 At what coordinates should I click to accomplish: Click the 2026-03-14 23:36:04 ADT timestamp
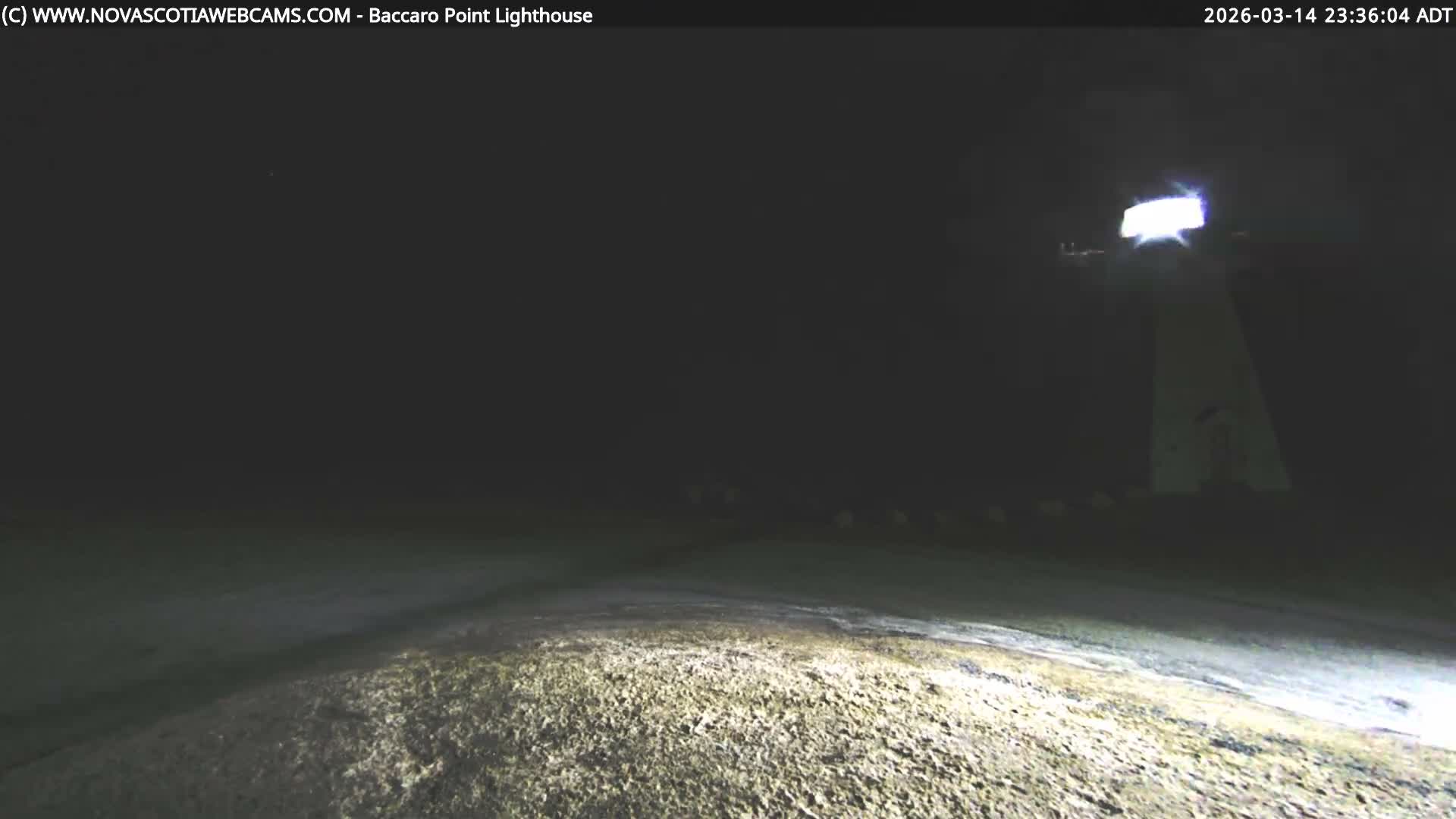coord(1328,15)
